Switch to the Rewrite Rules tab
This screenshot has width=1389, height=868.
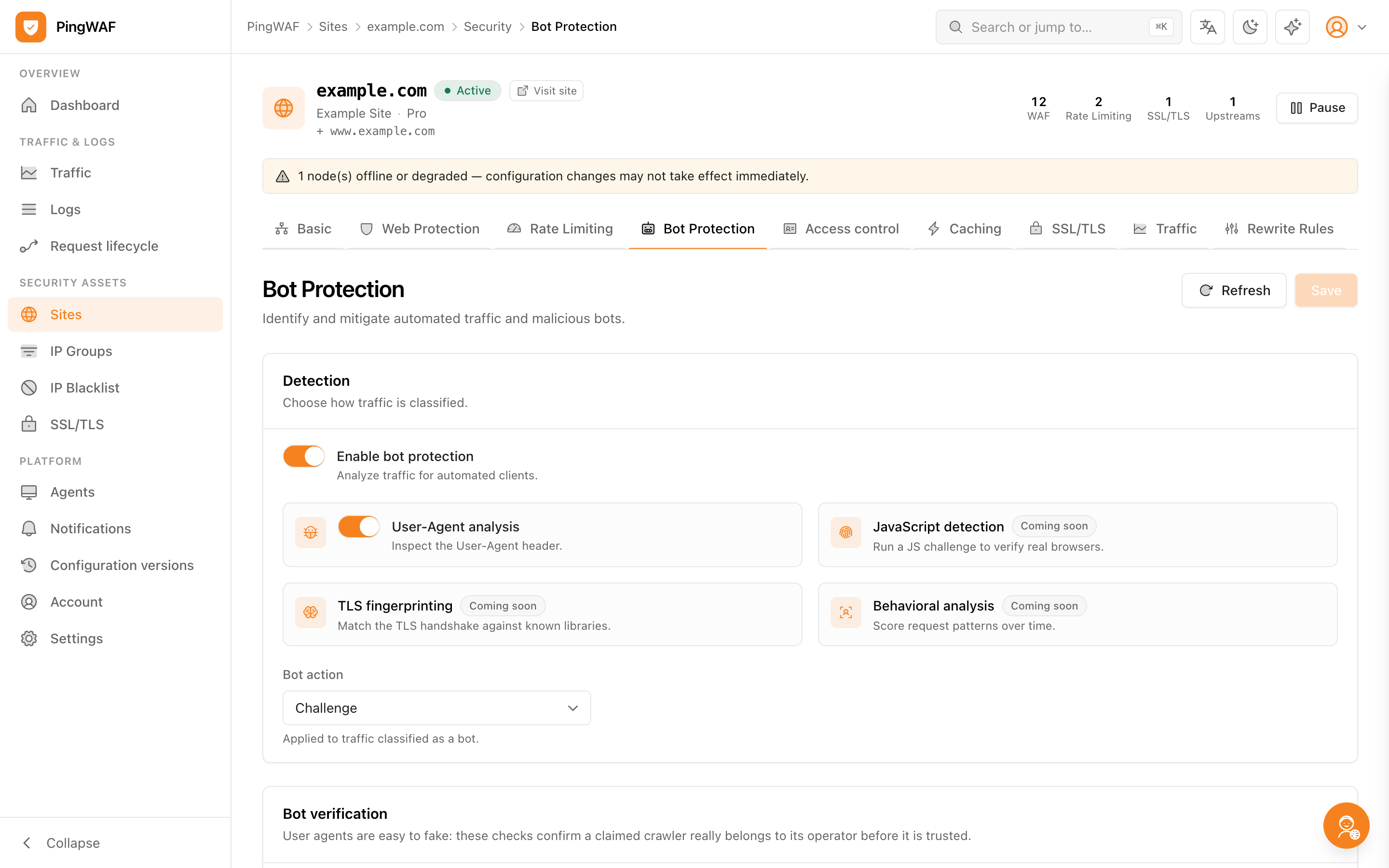[x=1280, y=229]
